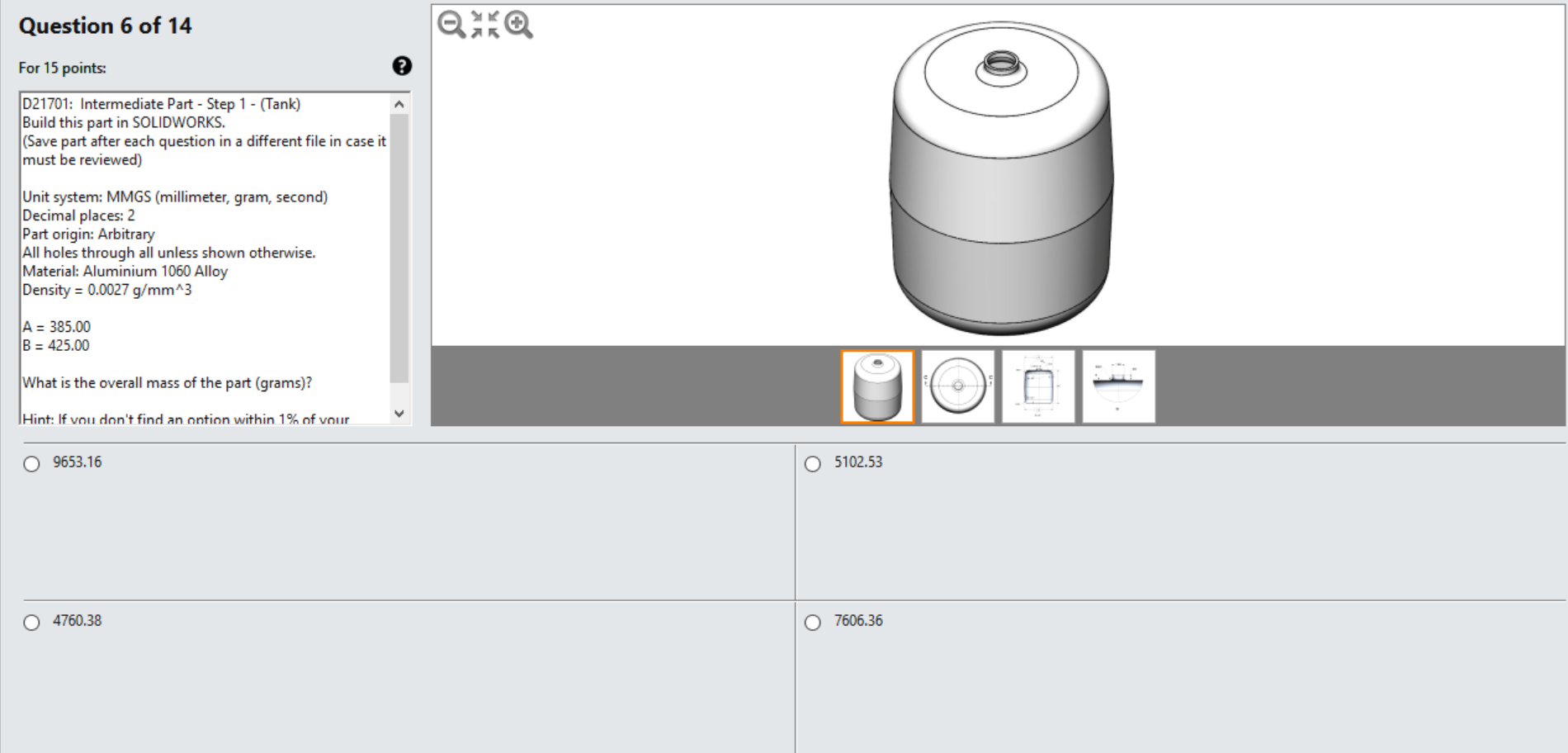Image resolution: width=1568 pixels, height=753 pixels.
Task: Click the question mark help symbol
Action: tap(401, 65)
